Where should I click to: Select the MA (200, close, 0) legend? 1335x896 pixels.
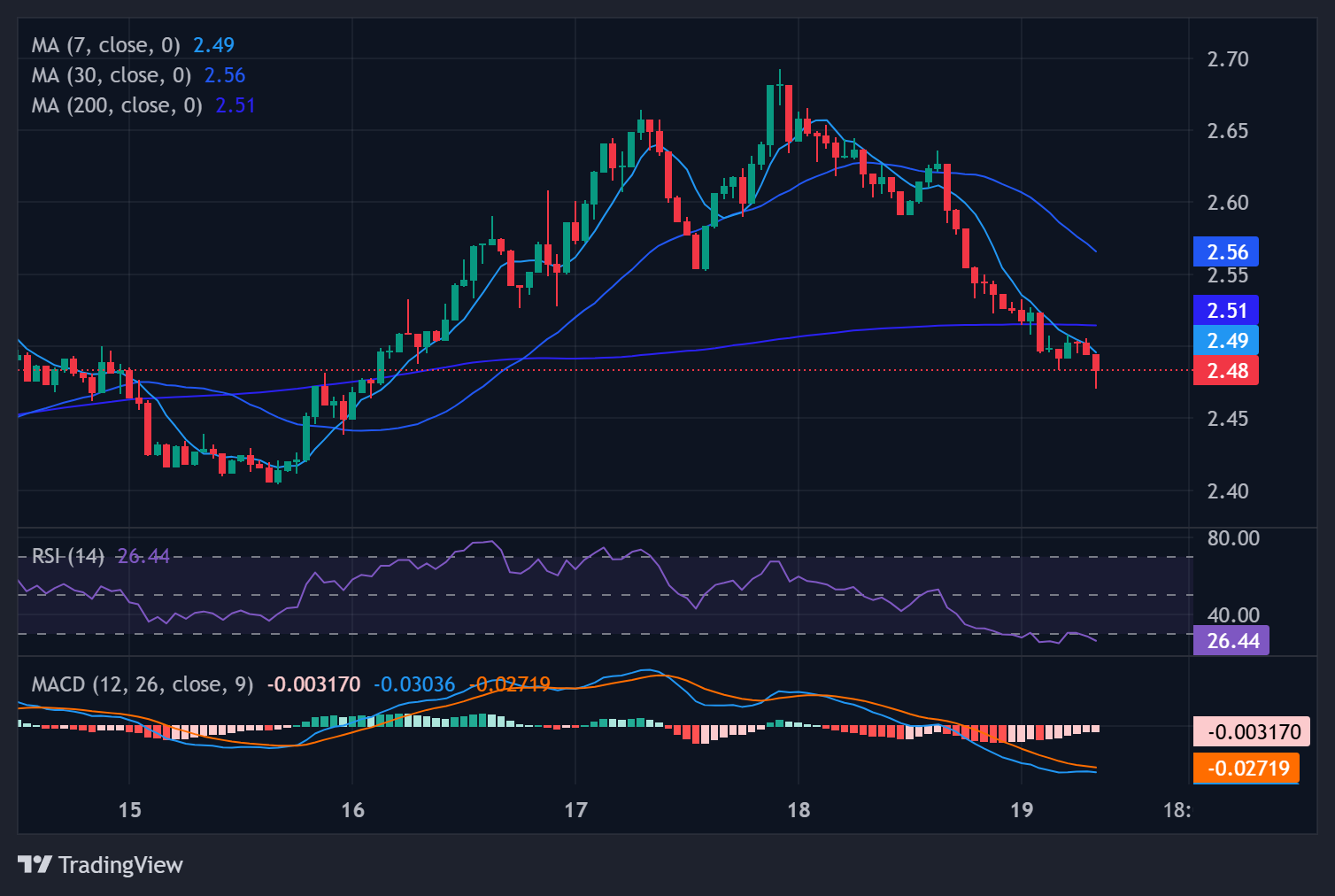[x=116, y=105]
